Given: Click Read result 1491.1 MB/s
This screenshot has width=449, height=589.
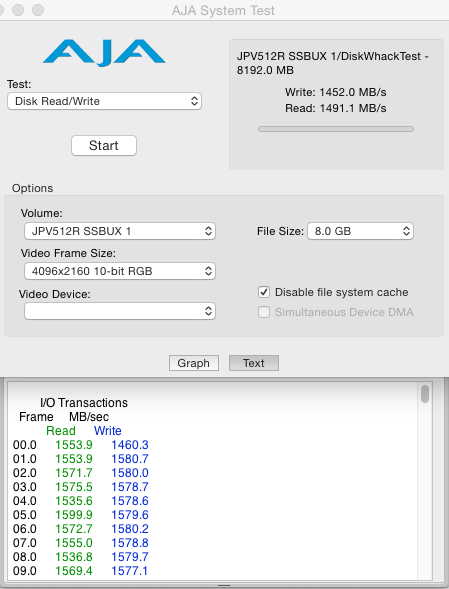Looking at the screenshot, I should (x=336, y=108).
